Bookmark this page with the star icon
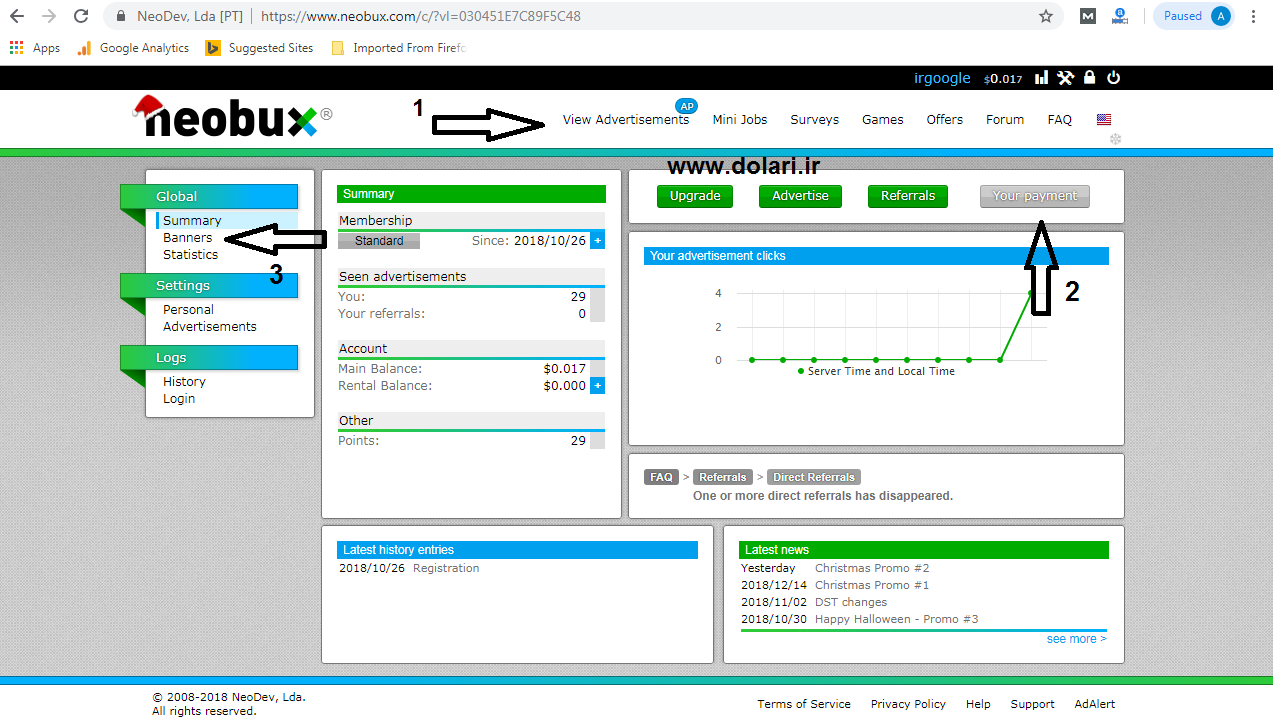The width and height of the screenshot is (1273, 719). click(1046, 16)
